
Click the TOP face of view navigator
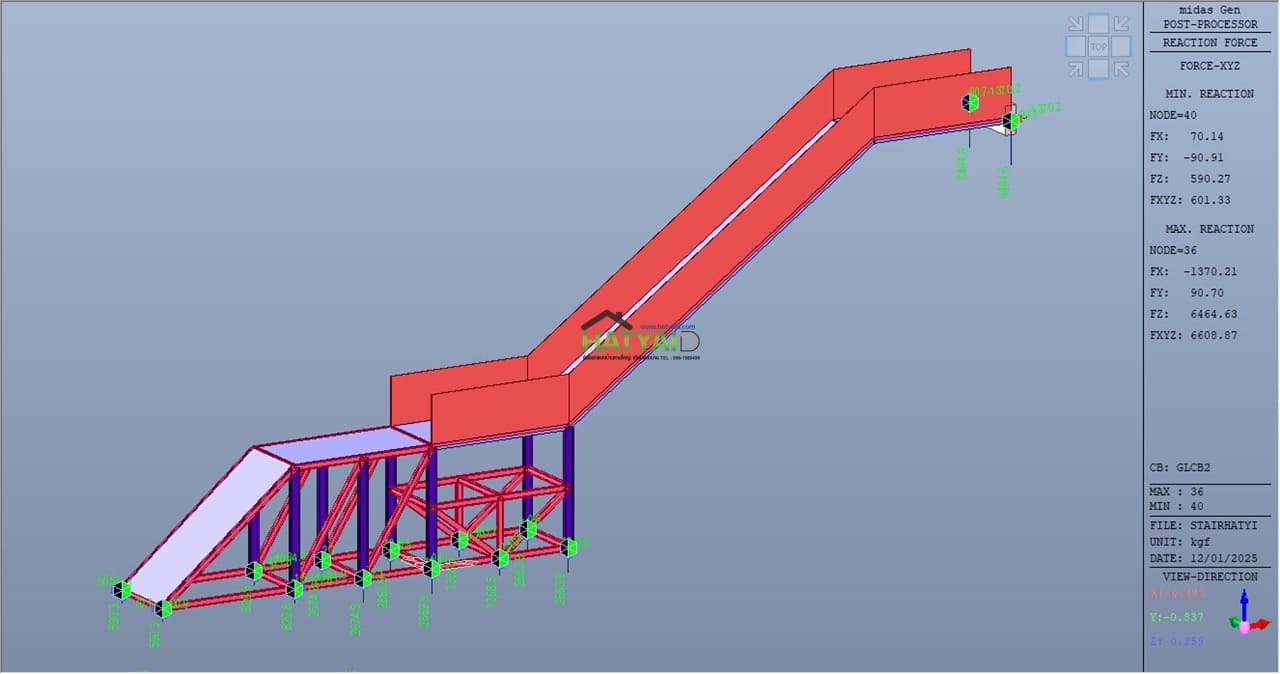[x=1098, y=46]
